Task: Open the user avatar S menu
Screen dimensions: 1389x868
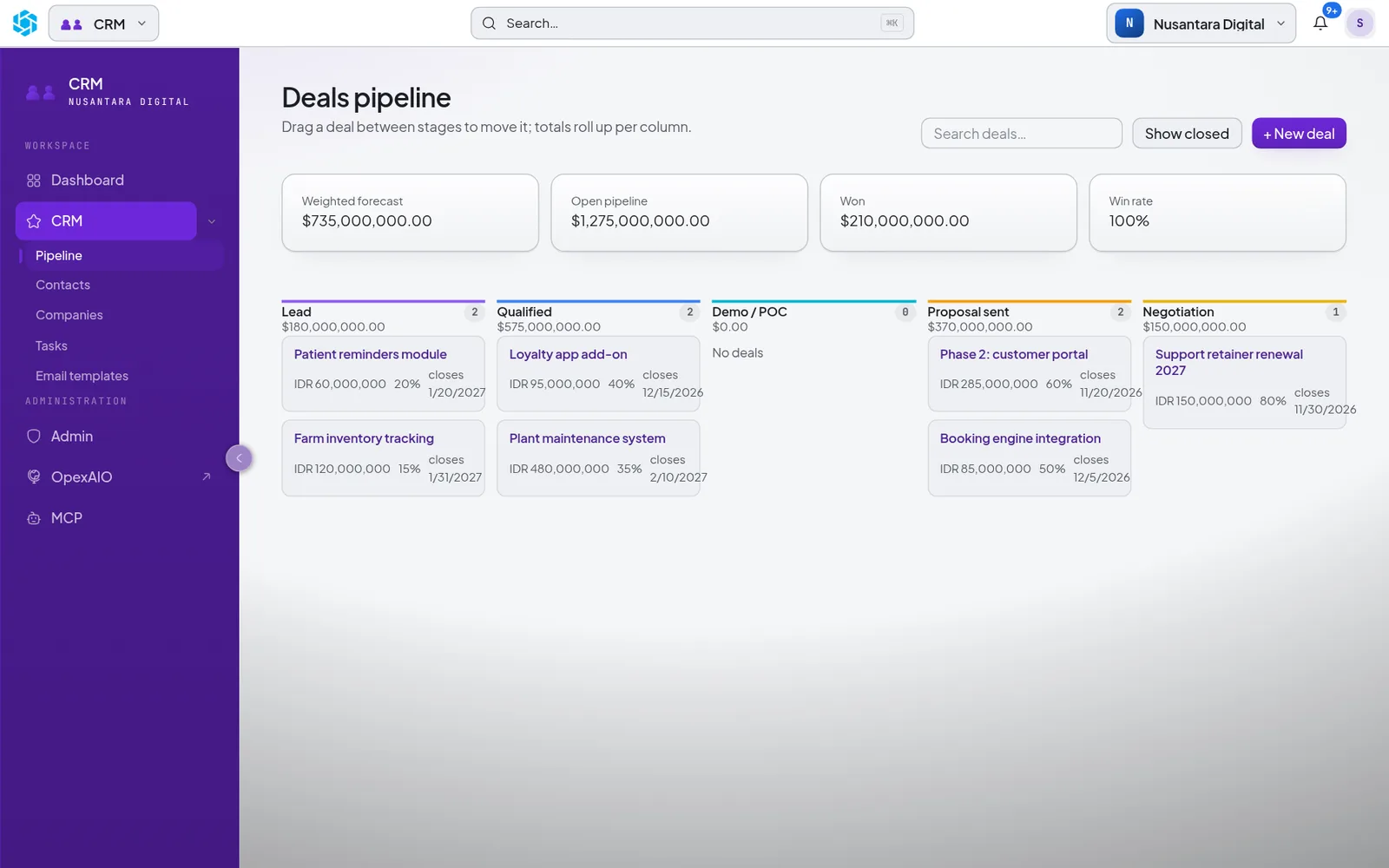Action: tap(1359, 23)
